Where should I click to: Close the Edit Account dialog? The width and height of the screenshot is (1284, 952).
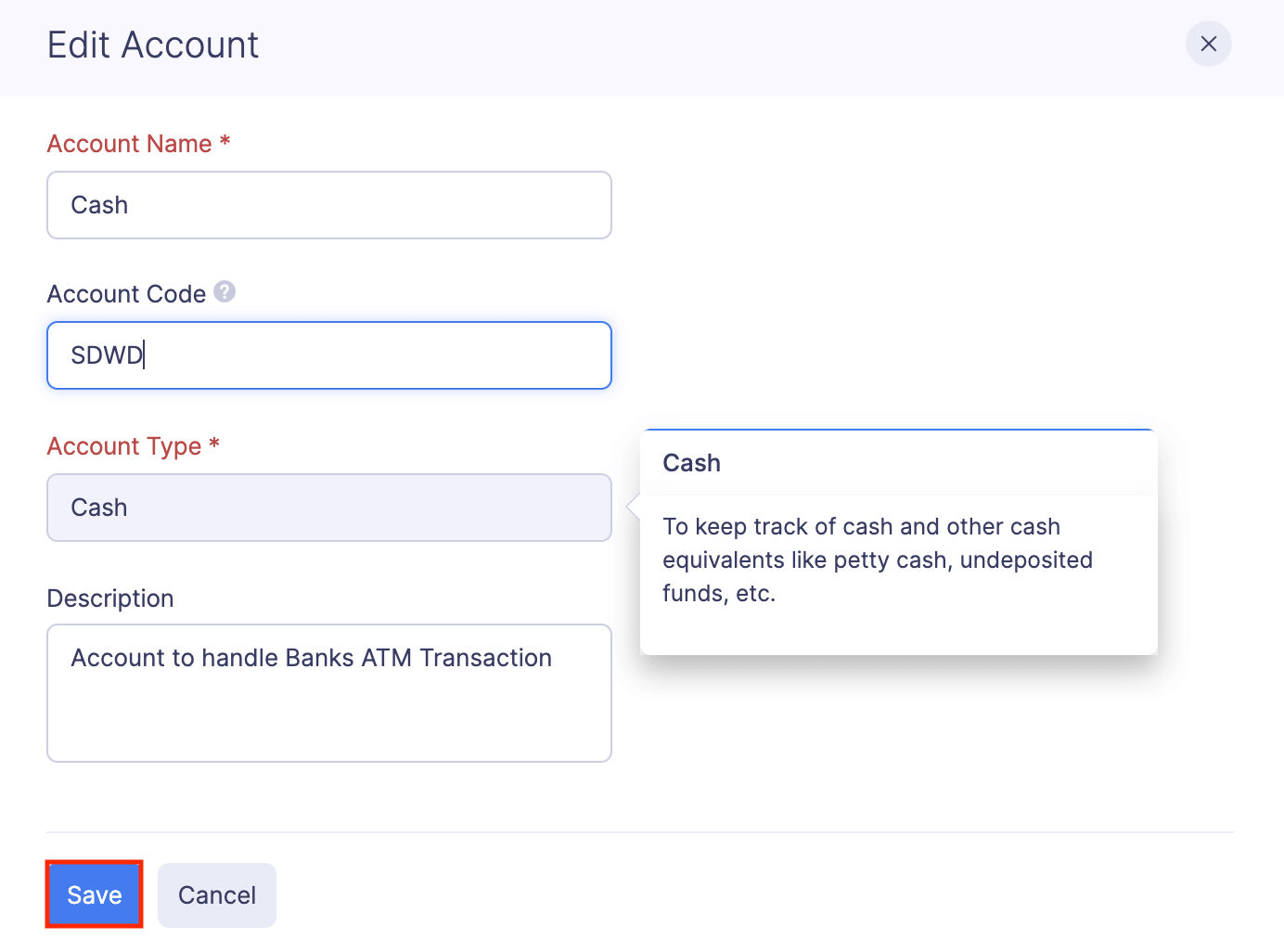point(1208,44)
